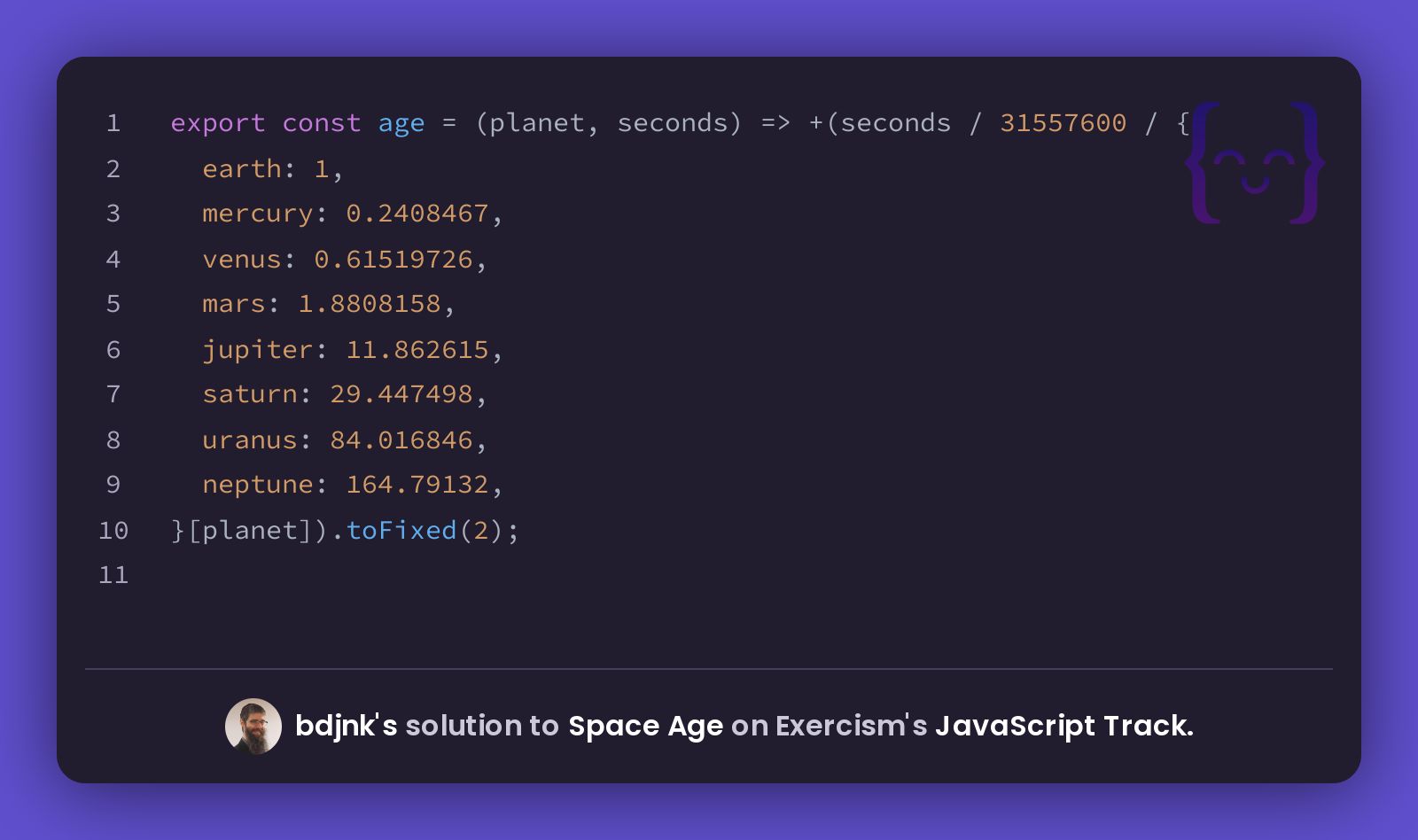
Task: Open the Space Age exercise title
Action: (646, 727)
